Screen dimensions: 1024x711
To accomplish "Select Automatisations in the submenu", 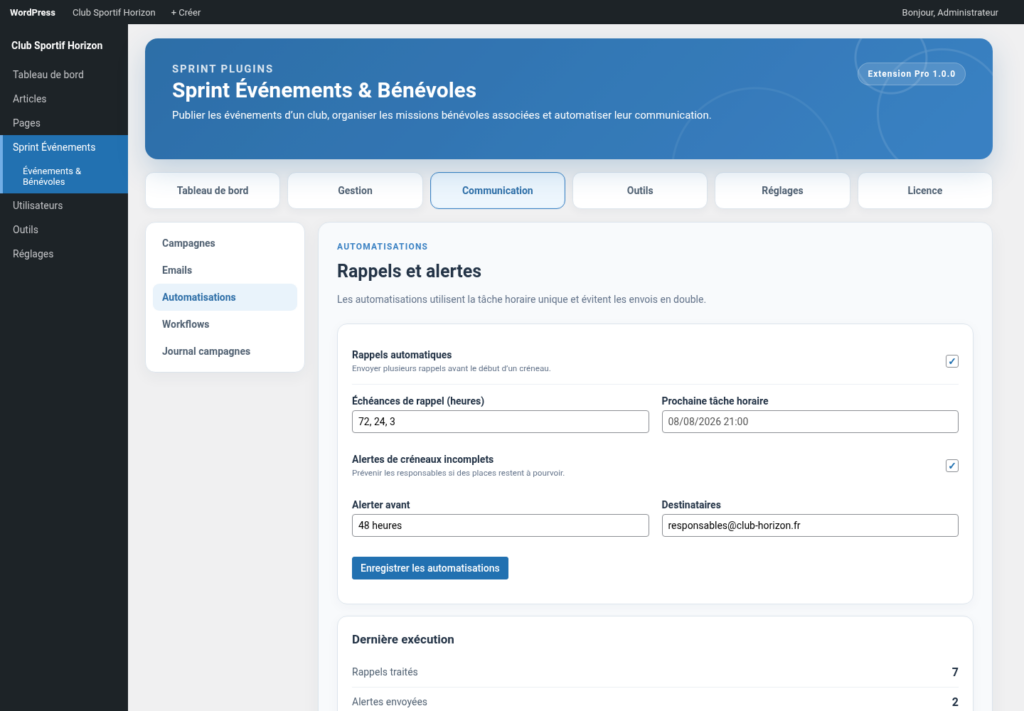I will 225,297.
